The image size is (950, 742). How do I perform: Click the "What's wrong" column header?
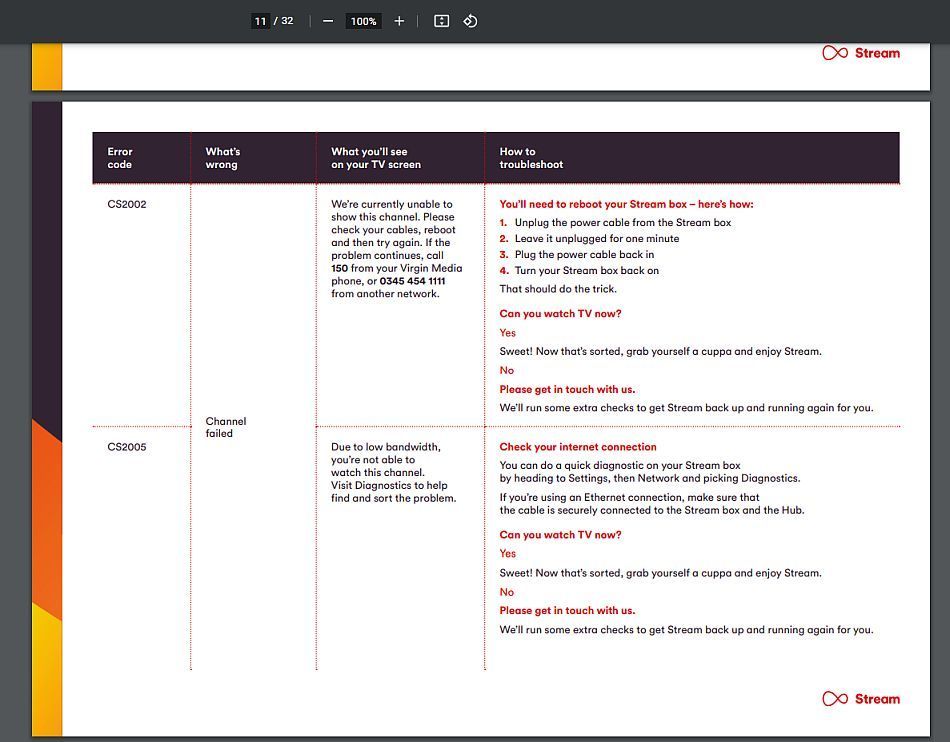point(222,158)
